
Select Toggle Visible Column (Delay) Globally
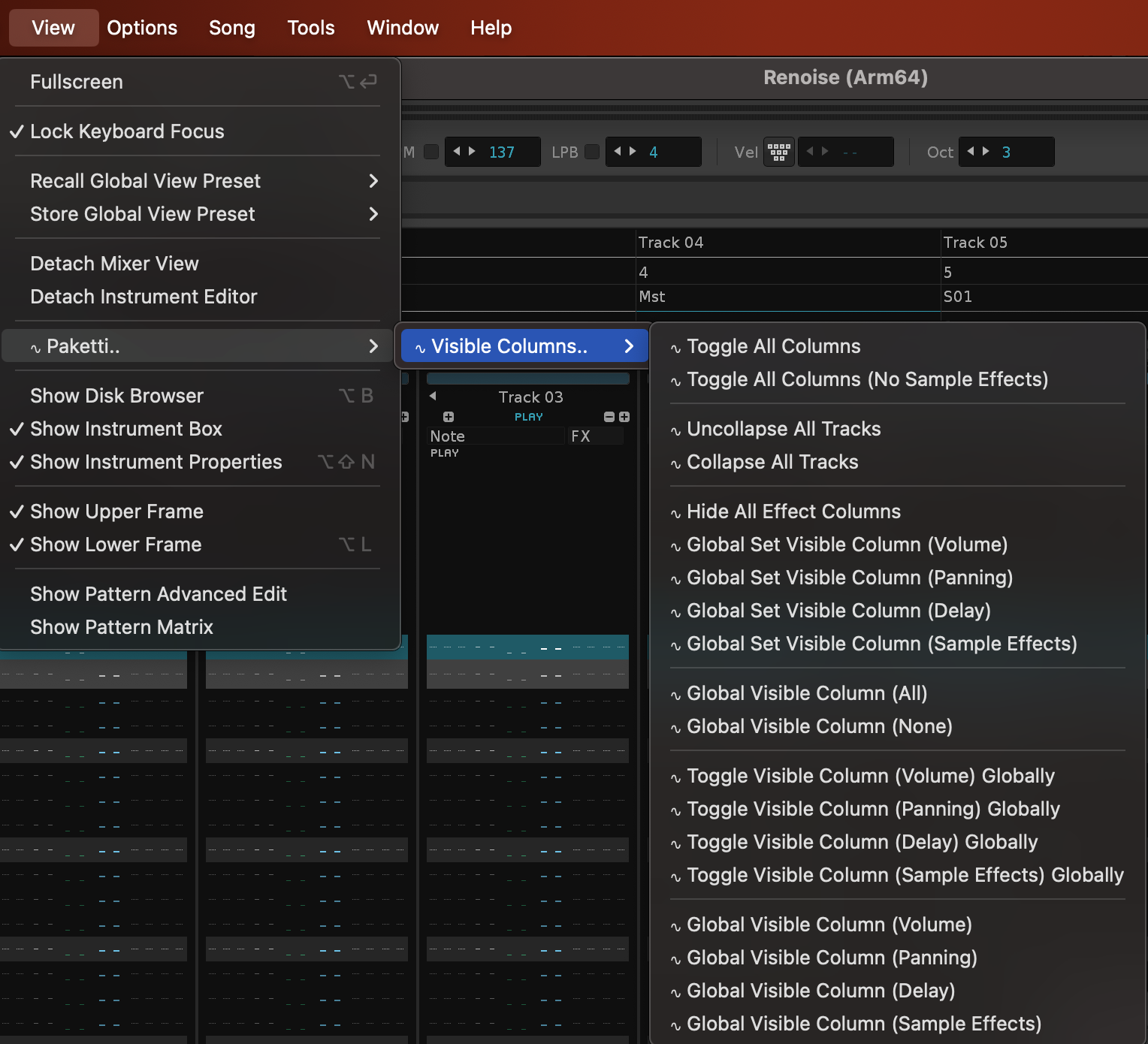click(898, 842)
